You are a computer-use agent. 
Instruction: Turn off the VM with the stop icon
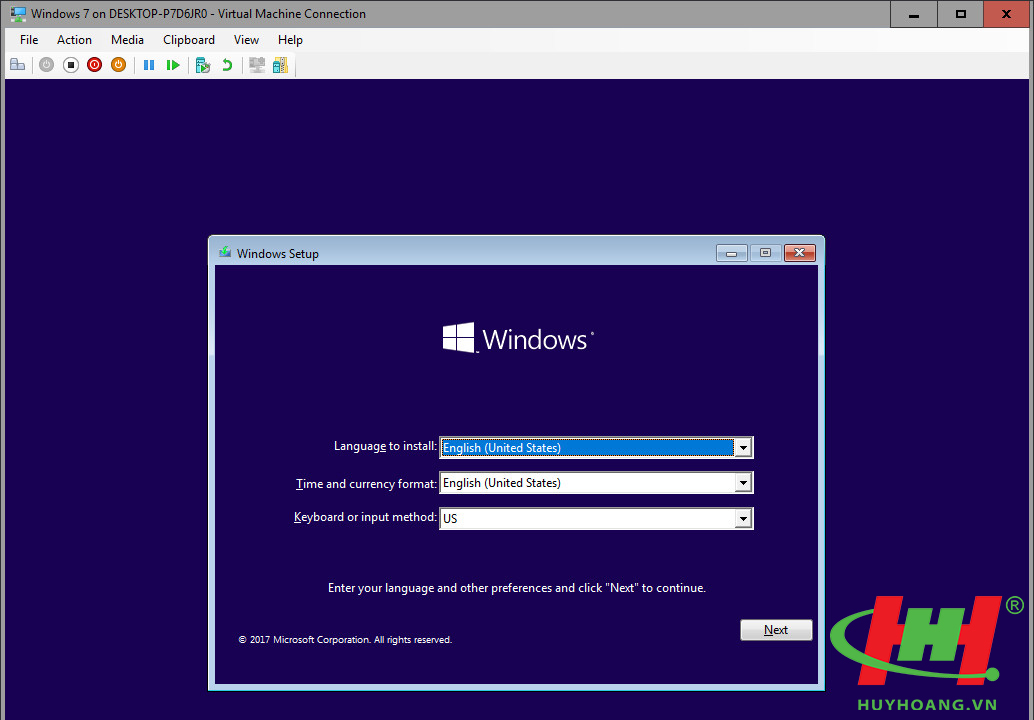[71, 65]
